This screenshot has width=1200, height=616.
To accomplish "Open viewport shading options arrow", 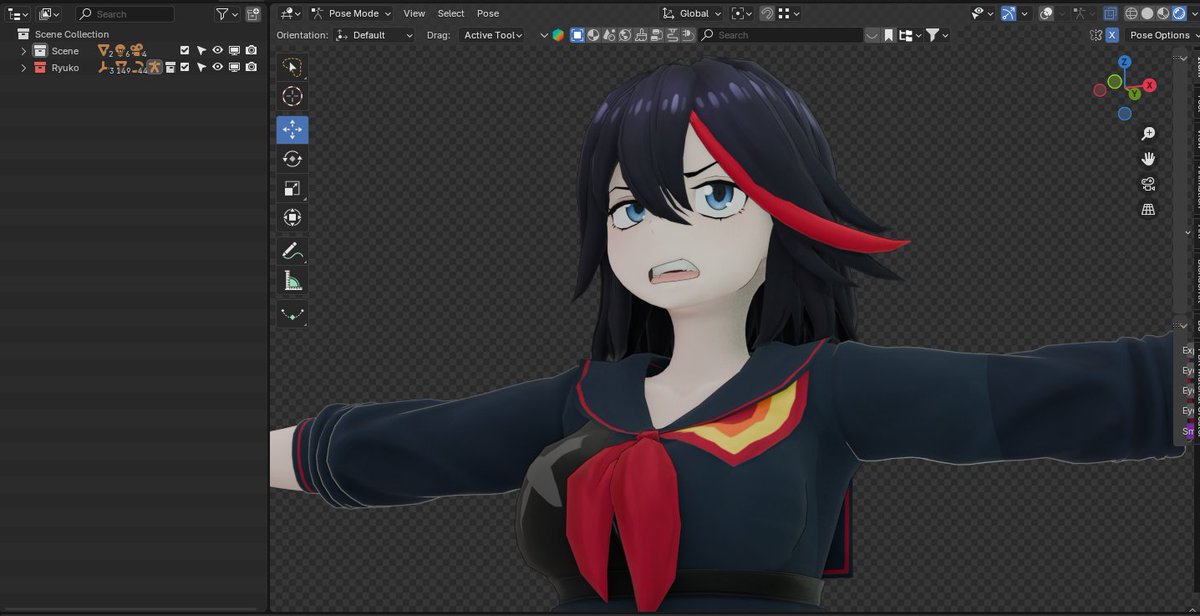I will tap(1193, 14).
